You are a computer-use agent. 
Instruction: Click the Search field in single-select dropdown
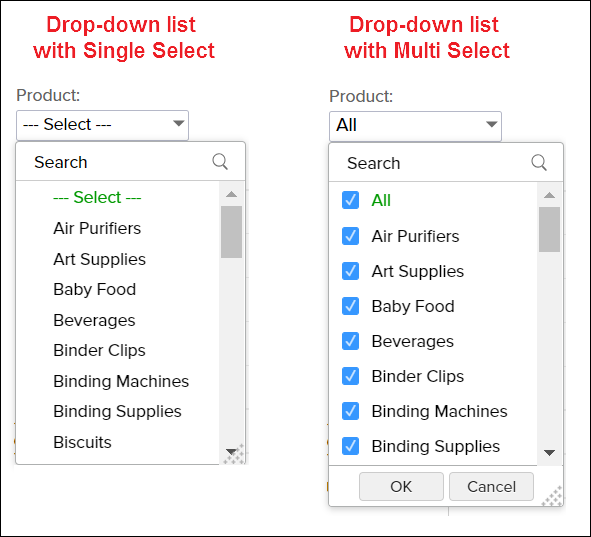click(x=130, y=162)
